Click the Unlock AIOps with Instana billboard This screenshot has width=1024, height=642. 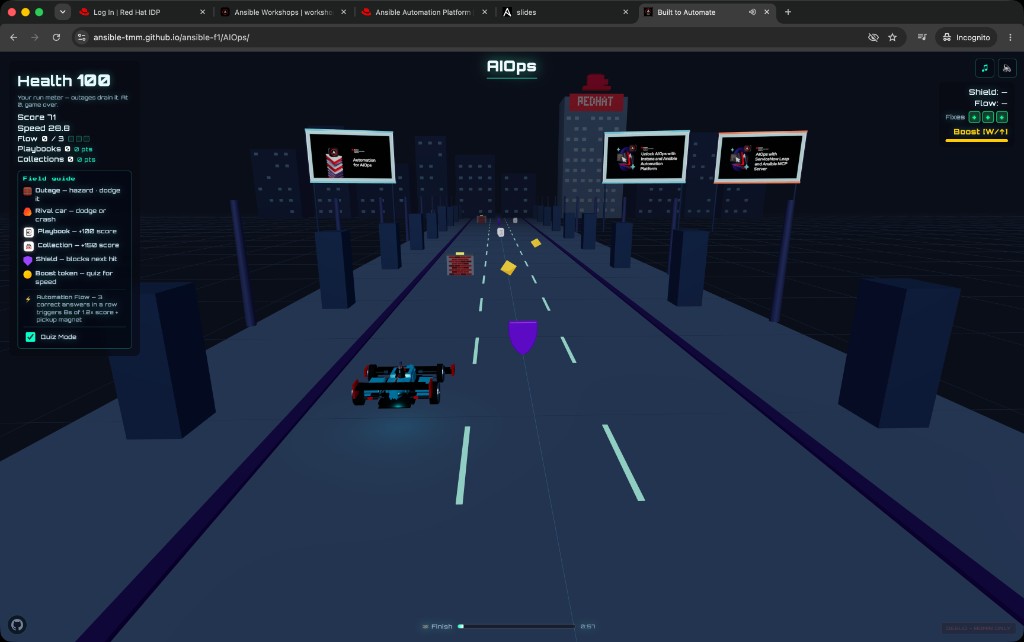647,157
